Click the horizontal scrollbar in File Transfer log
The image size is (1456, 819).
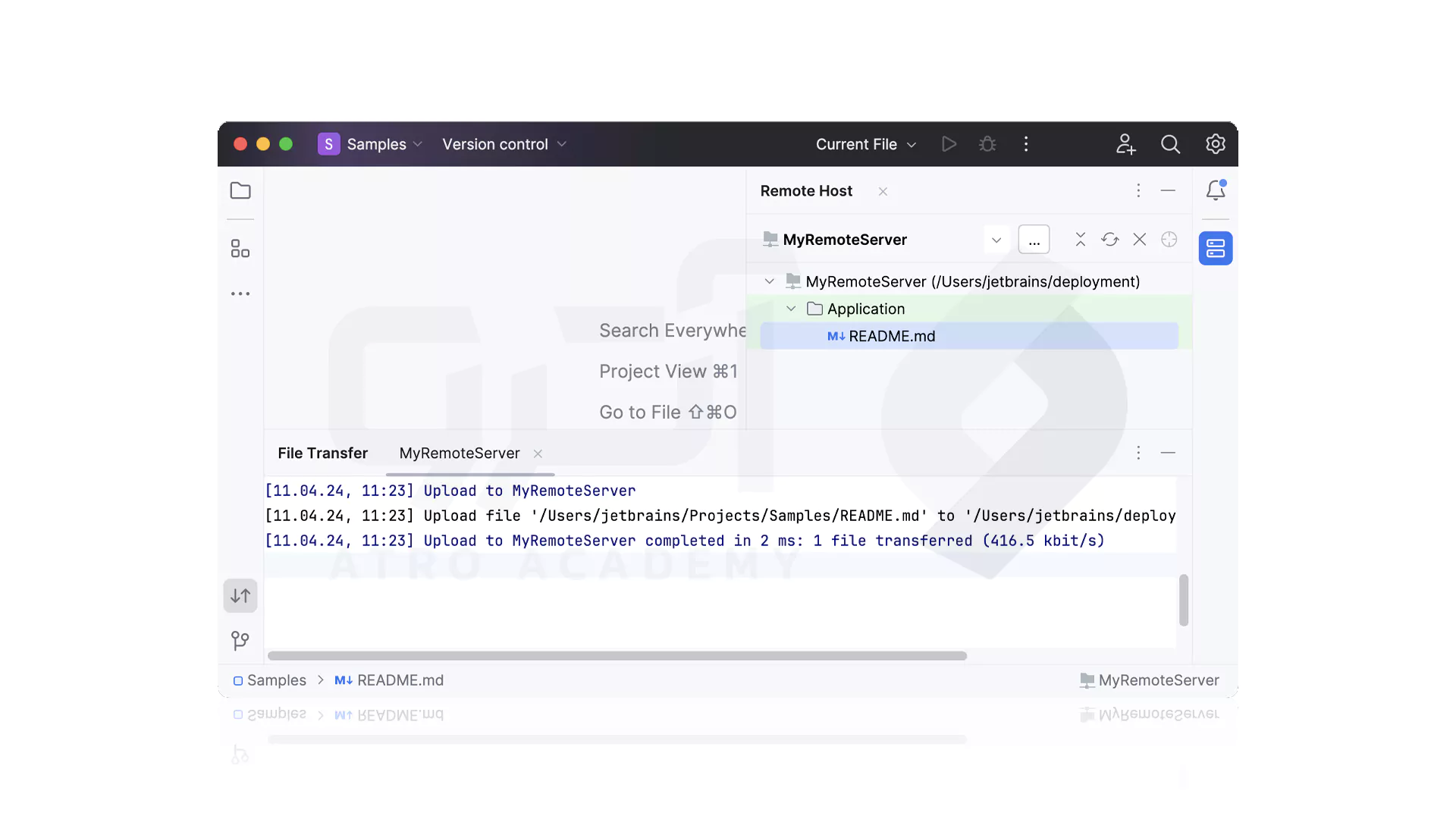click(617, 655)
